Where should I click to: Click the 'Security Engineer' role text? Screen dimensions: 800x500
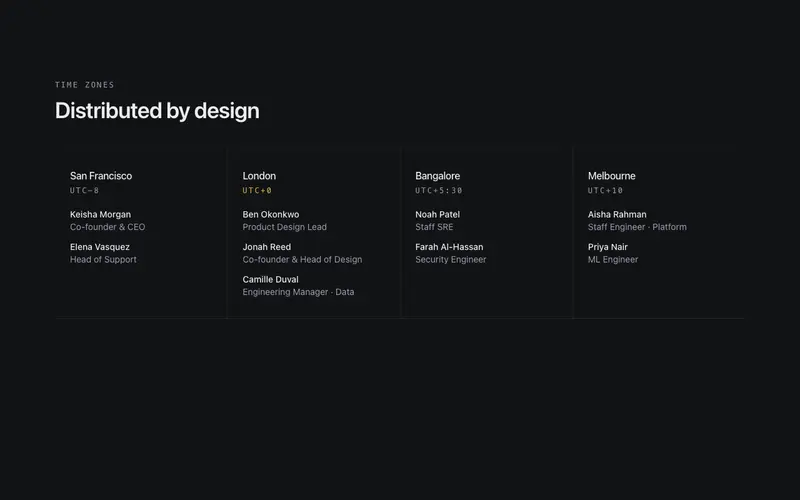(451, 260)
